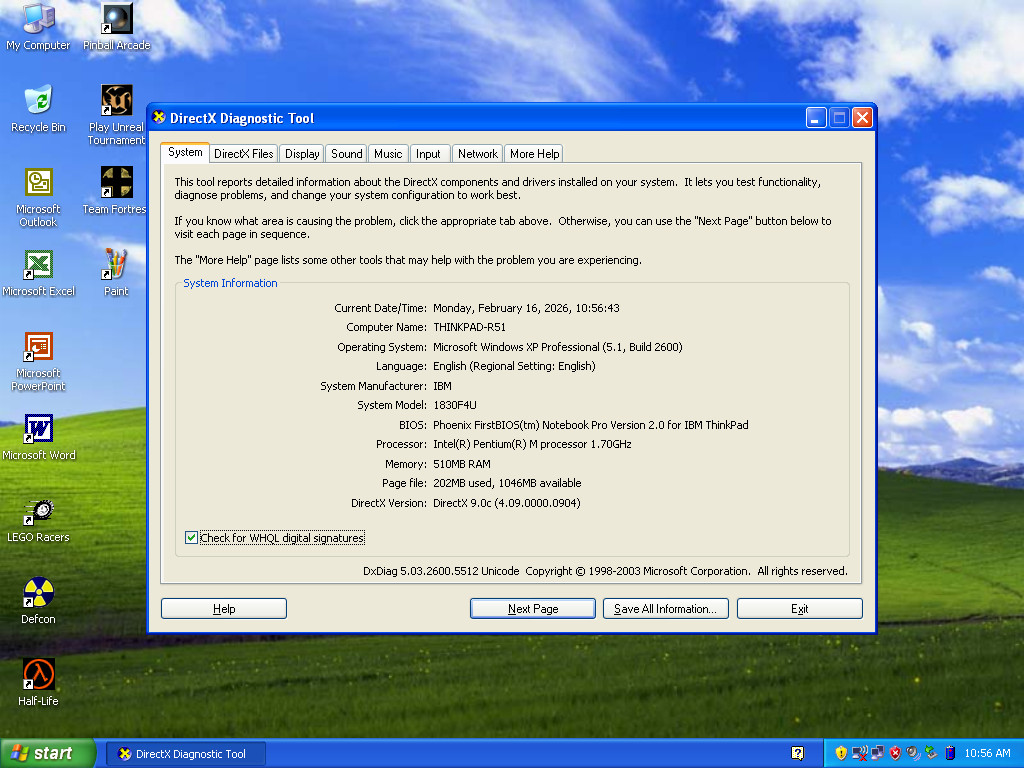This screenshot has height=768, width=1024.
Task: Click the computer name value THINKPAD-R51
Action: (470, 327)
